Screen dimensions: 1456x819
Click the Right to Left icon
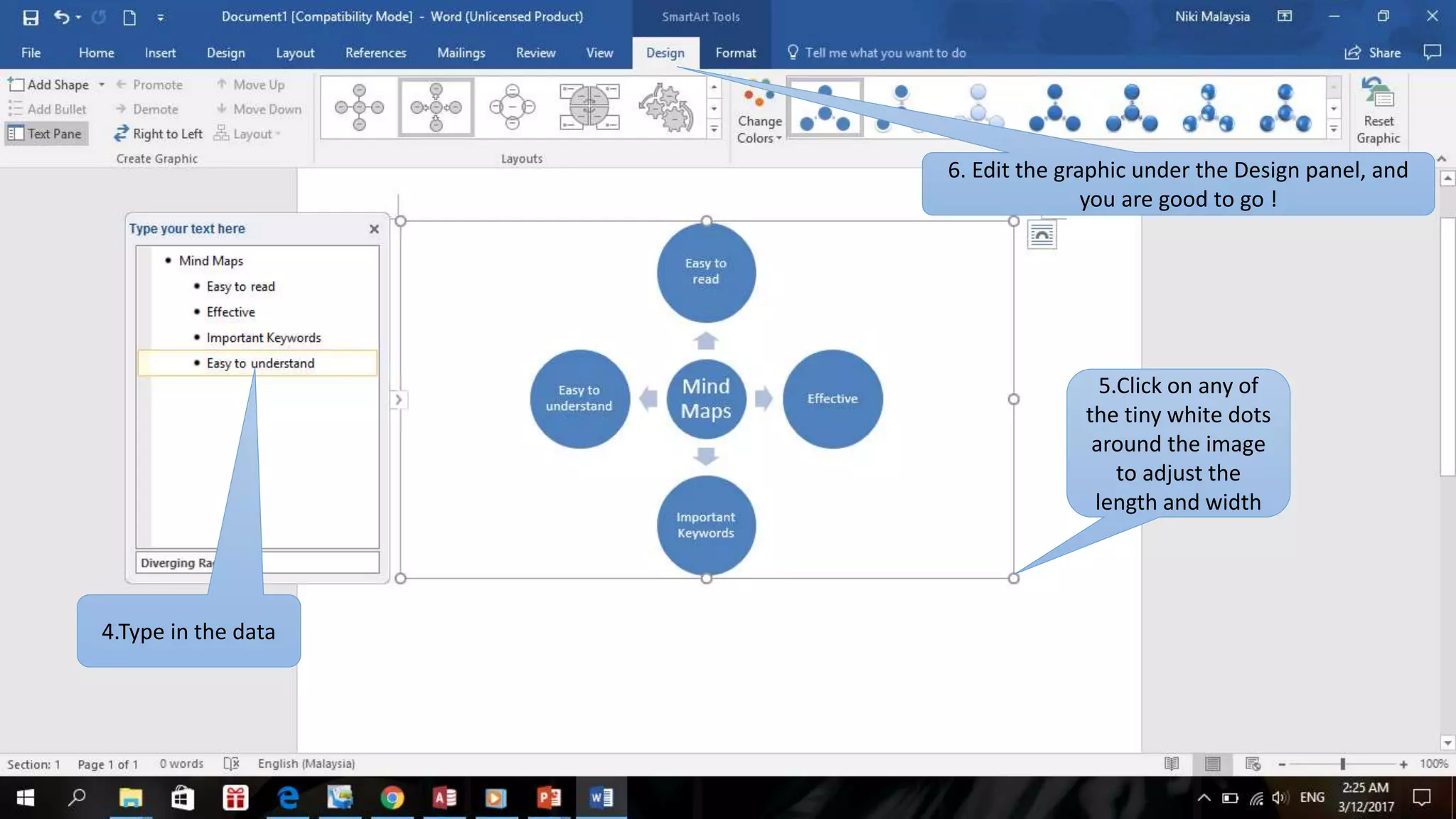(x=122, y=134)
